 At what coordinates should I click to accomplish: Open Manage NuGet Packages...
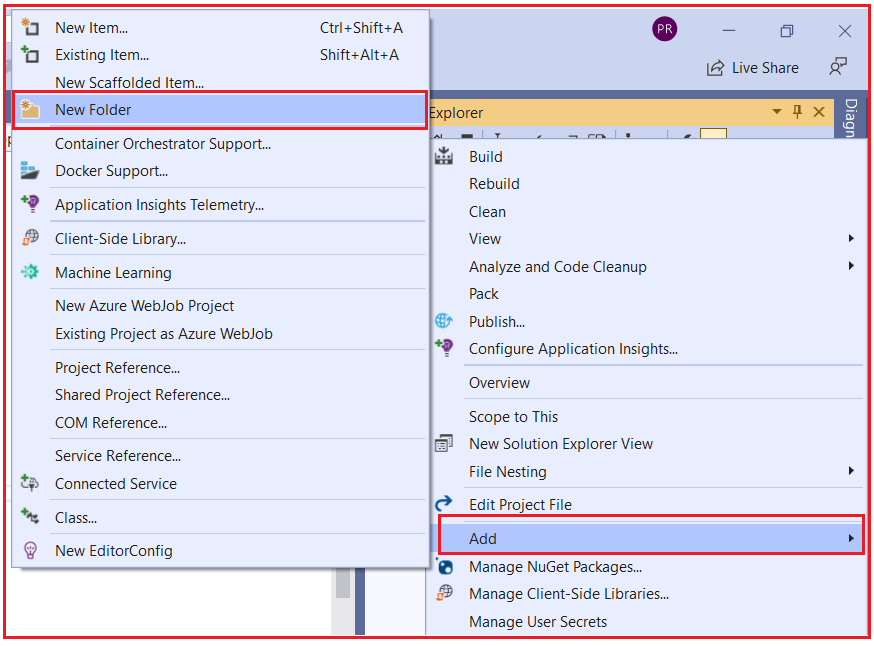pyautogui.click(x=648, y=567)
